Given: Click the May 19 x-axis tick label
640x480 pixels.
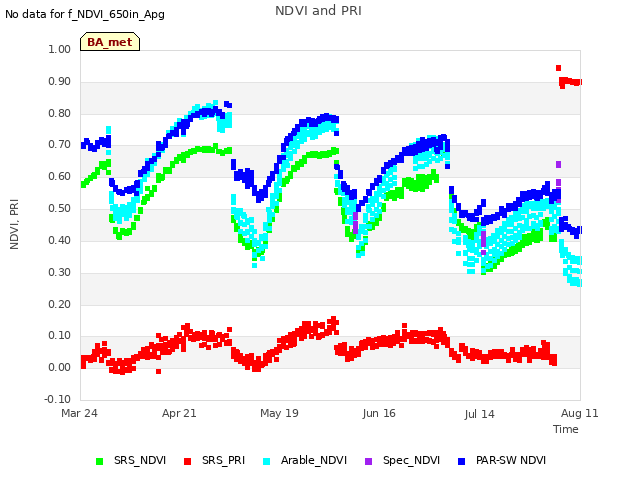Looking at the screenshot, I should 279,413.
